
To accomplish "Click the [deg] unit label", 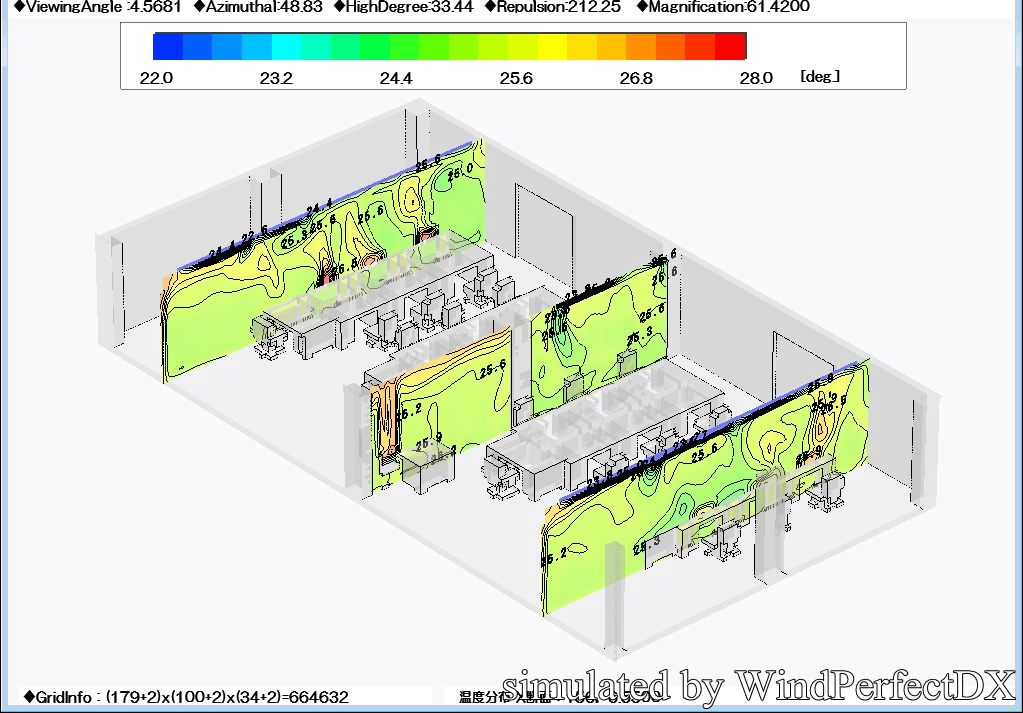I will point(820,77).
